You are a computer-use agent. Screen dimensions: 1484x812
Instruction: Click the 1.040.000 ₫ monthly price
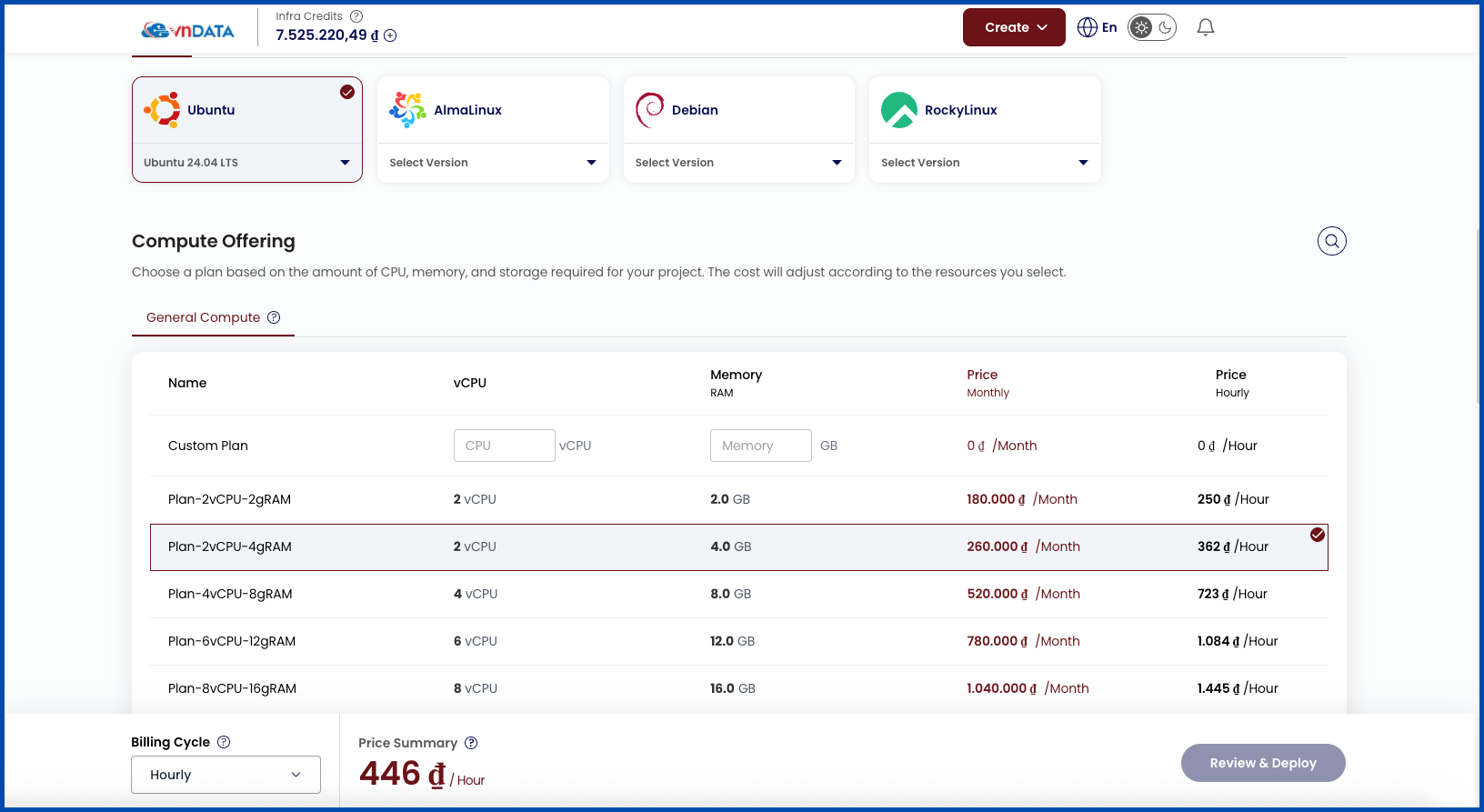[x=1002, y=688]
